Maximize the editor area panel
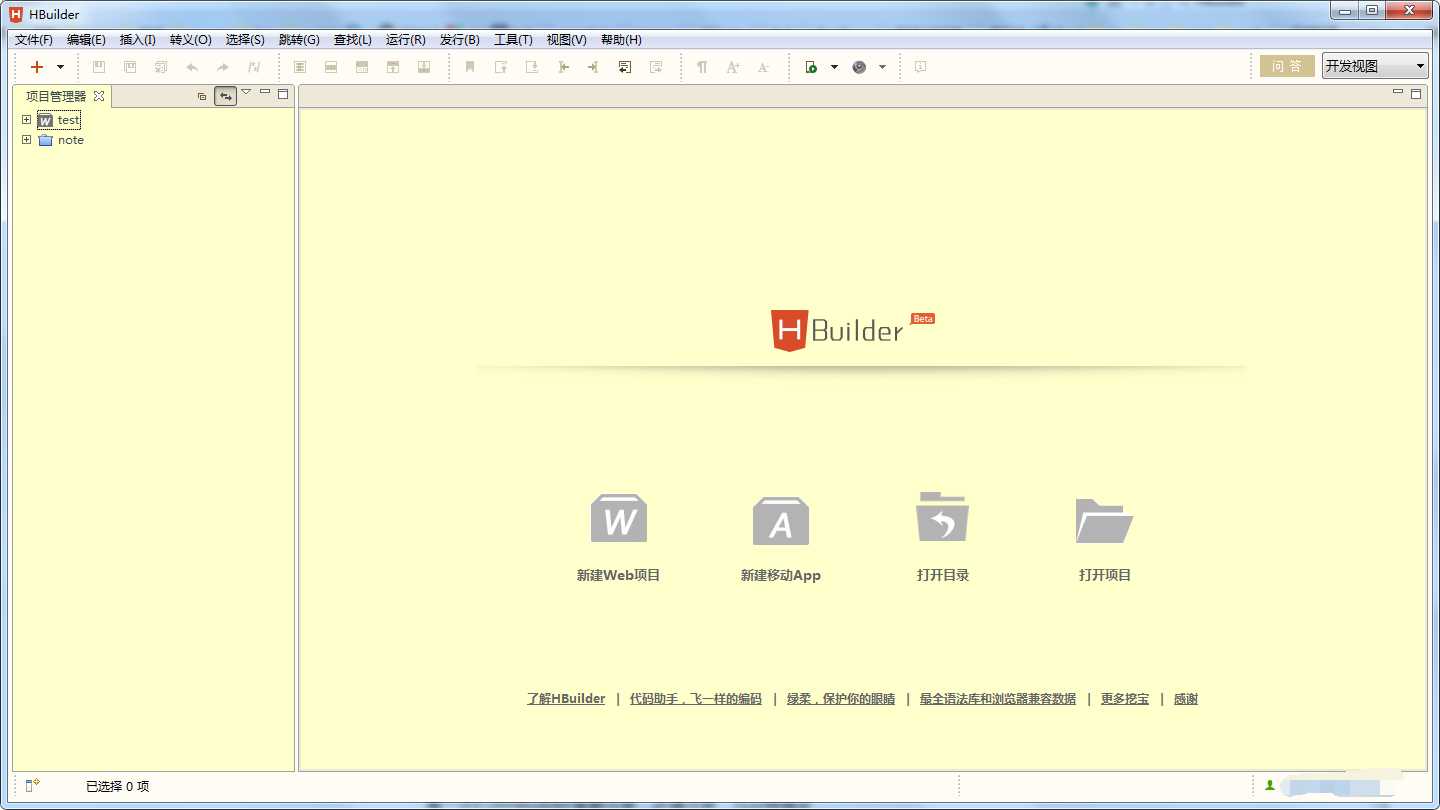This screenshot has width=1440, height=810. coord(1416,94)
